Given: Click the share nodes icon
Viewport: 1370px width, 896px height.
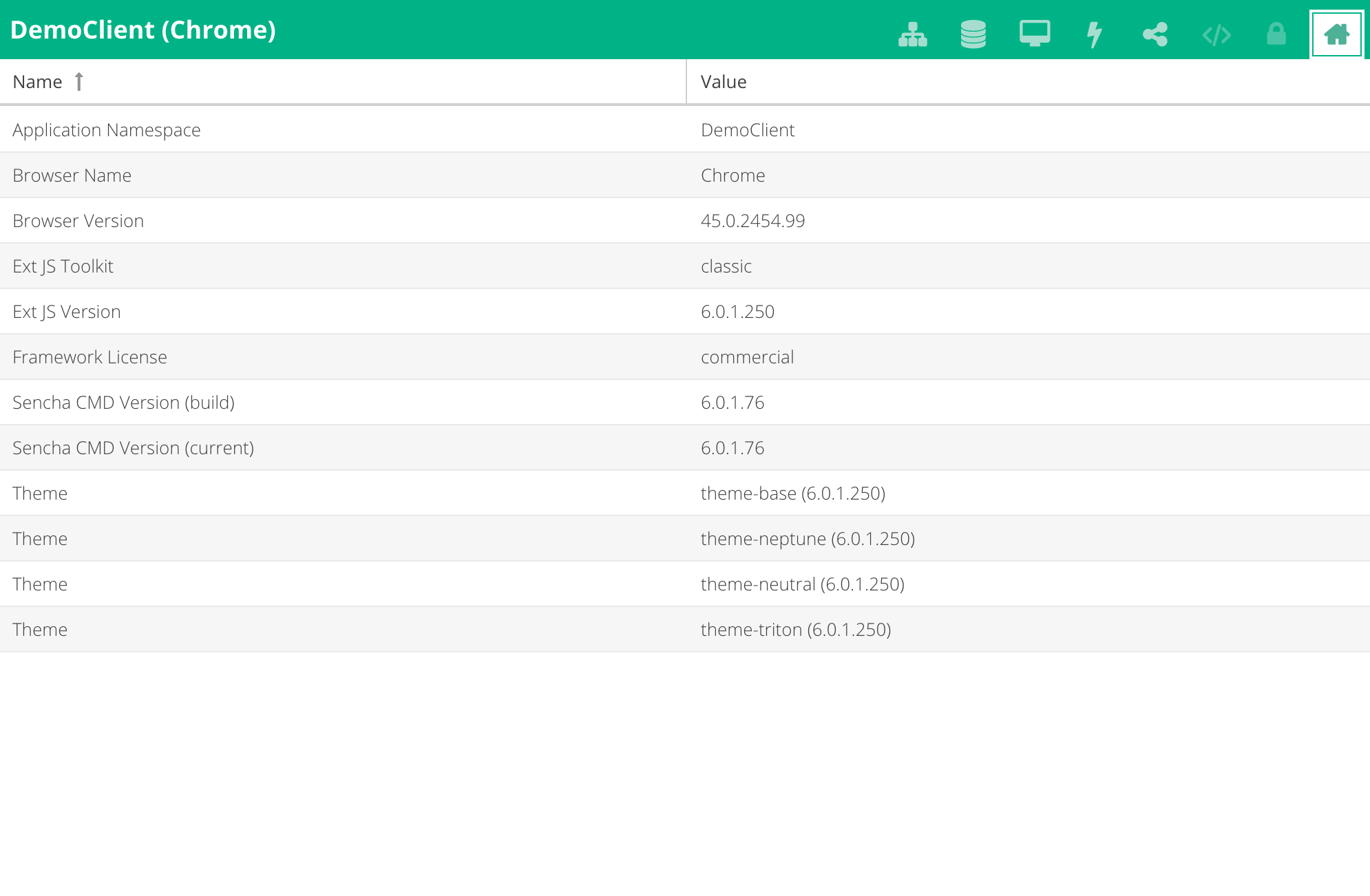Looking at the screenshot, I should point(1155,34).
